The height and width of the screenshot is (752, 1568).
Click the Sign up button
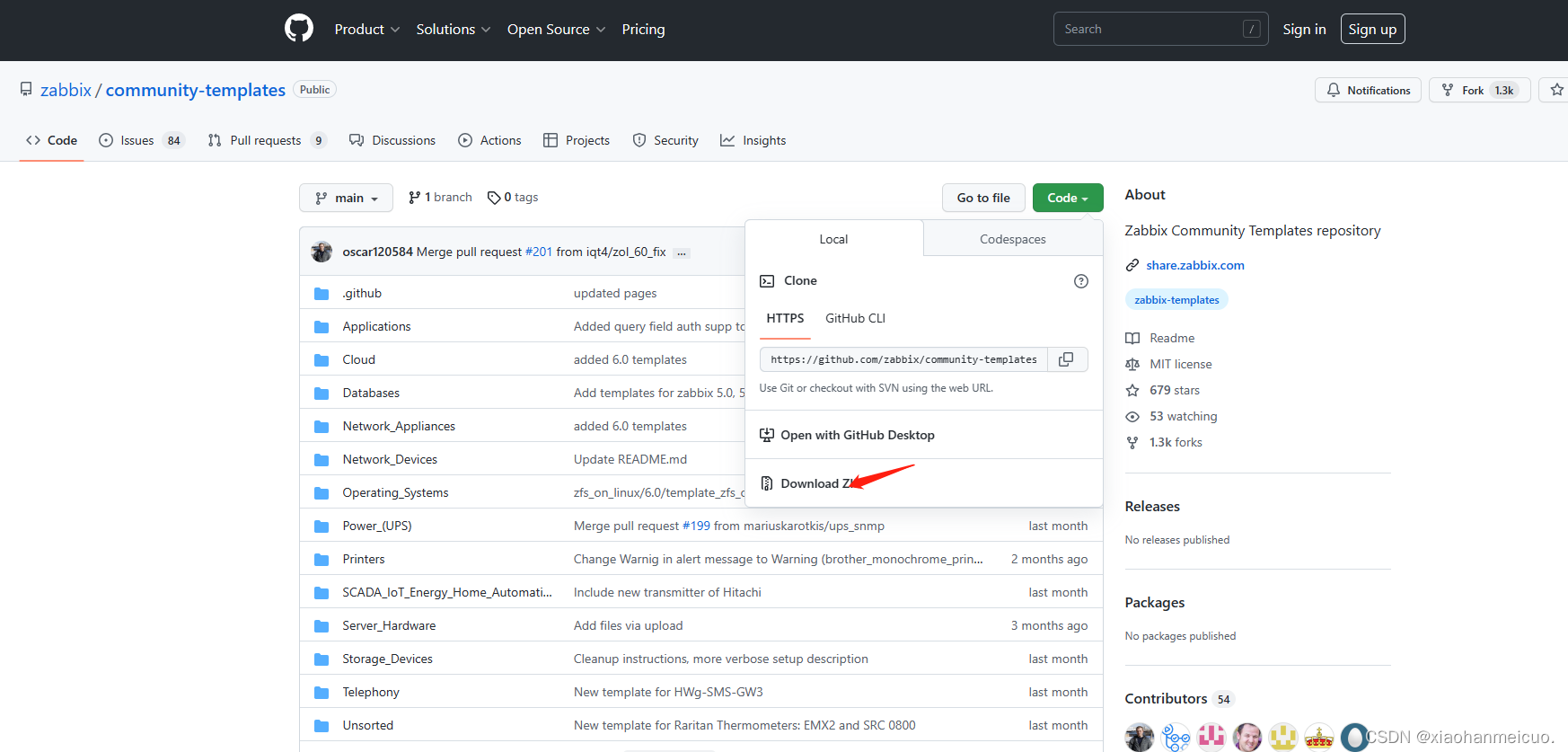[1372, 29]
